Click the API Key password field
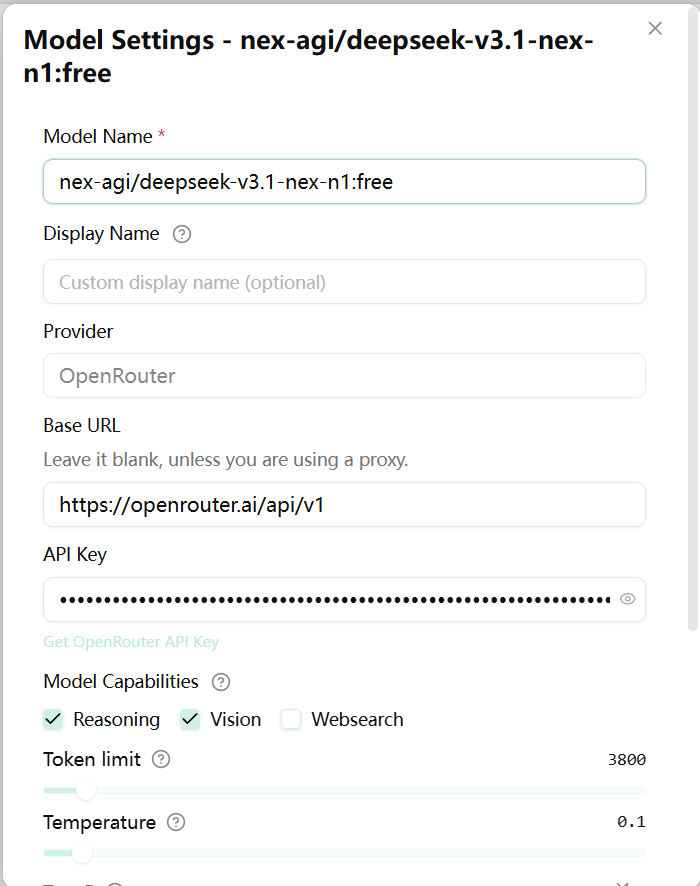 (330, 599)
